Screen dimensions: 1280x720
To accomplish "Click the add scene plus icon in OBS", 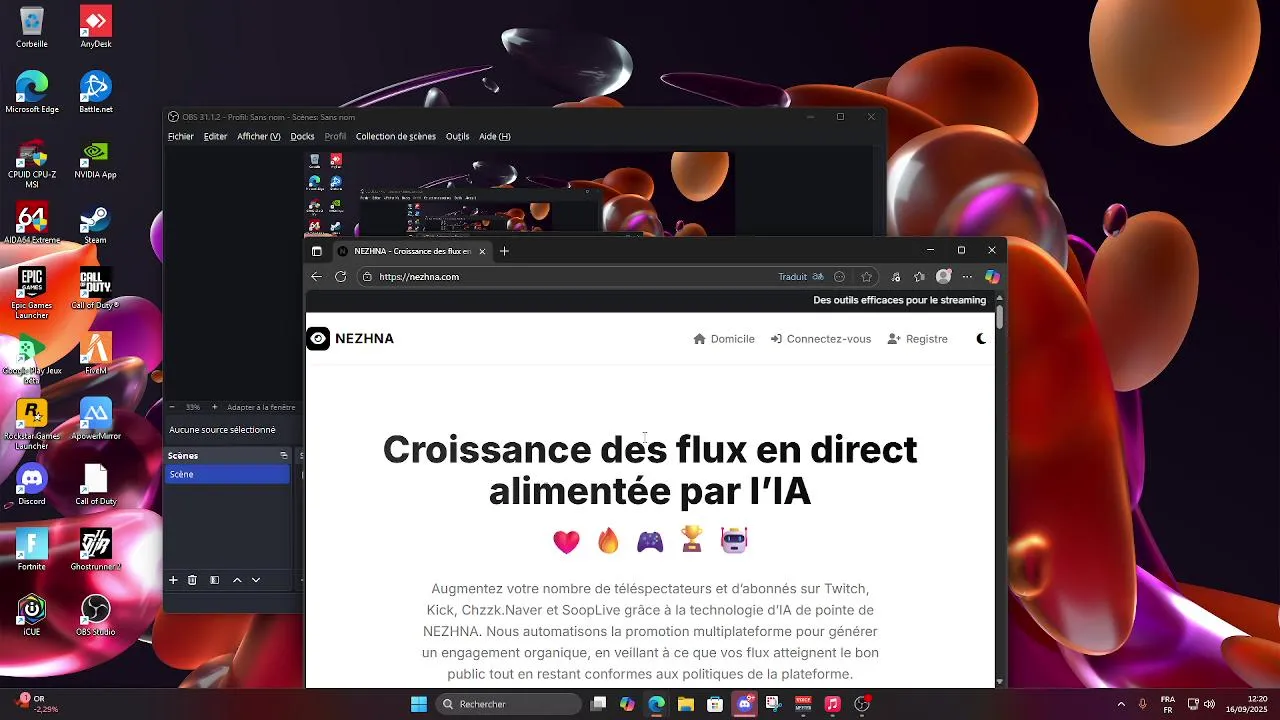I will (x=173, y=580).
